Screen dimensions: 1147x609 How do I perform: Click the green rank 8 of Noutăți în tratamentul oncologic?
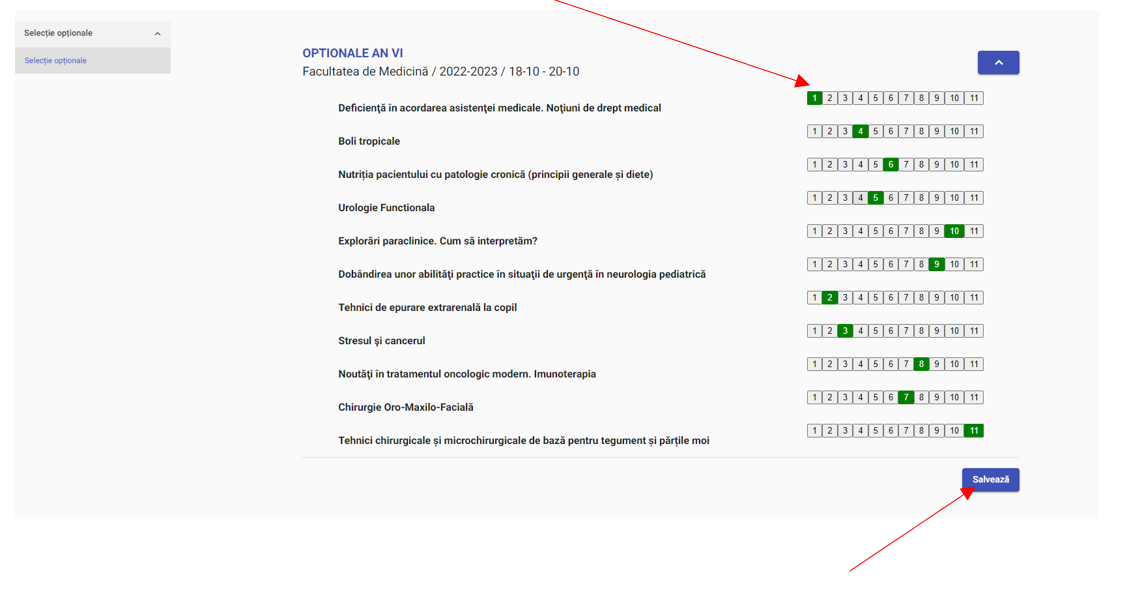click(x=921, y=364)
